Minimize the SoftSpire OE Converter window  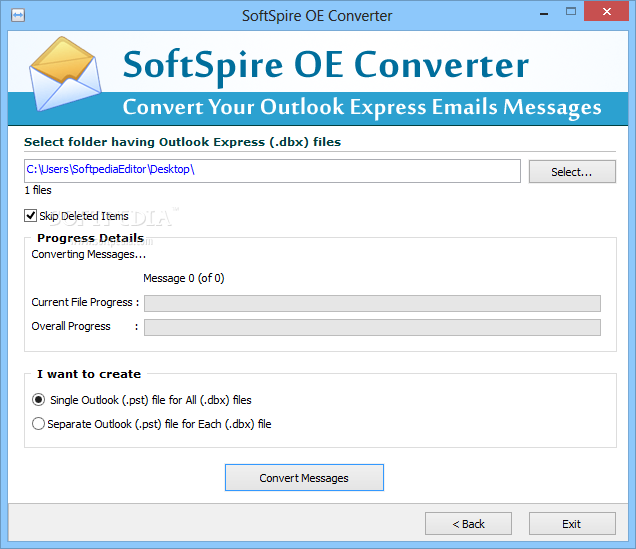tap(544, 13)
